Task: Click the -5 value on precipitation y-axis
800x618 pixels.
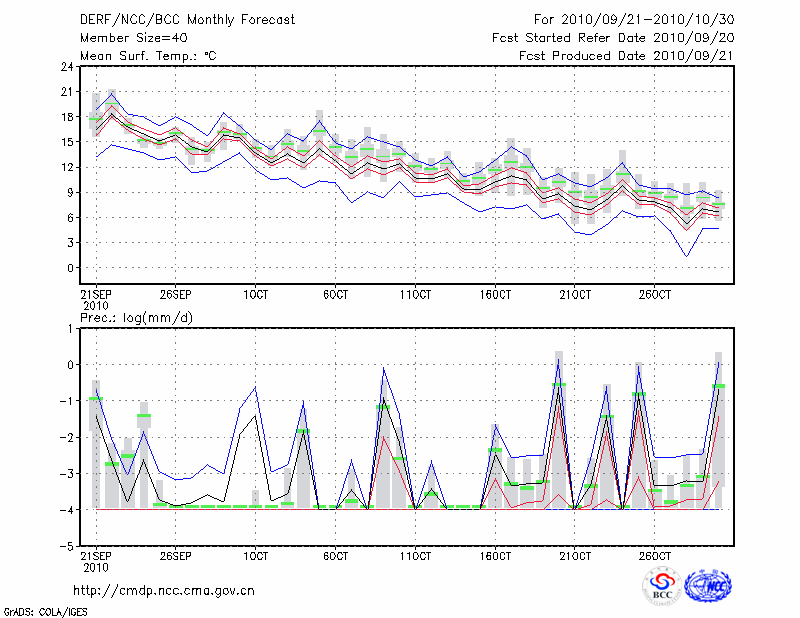Action: coord(67,547)
